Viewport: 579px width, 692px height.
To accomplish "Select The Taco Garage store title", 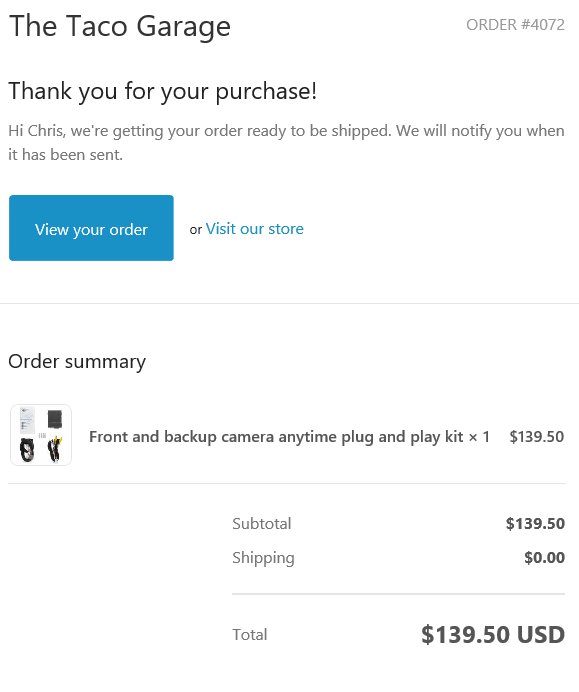I will tap(120, 26).
